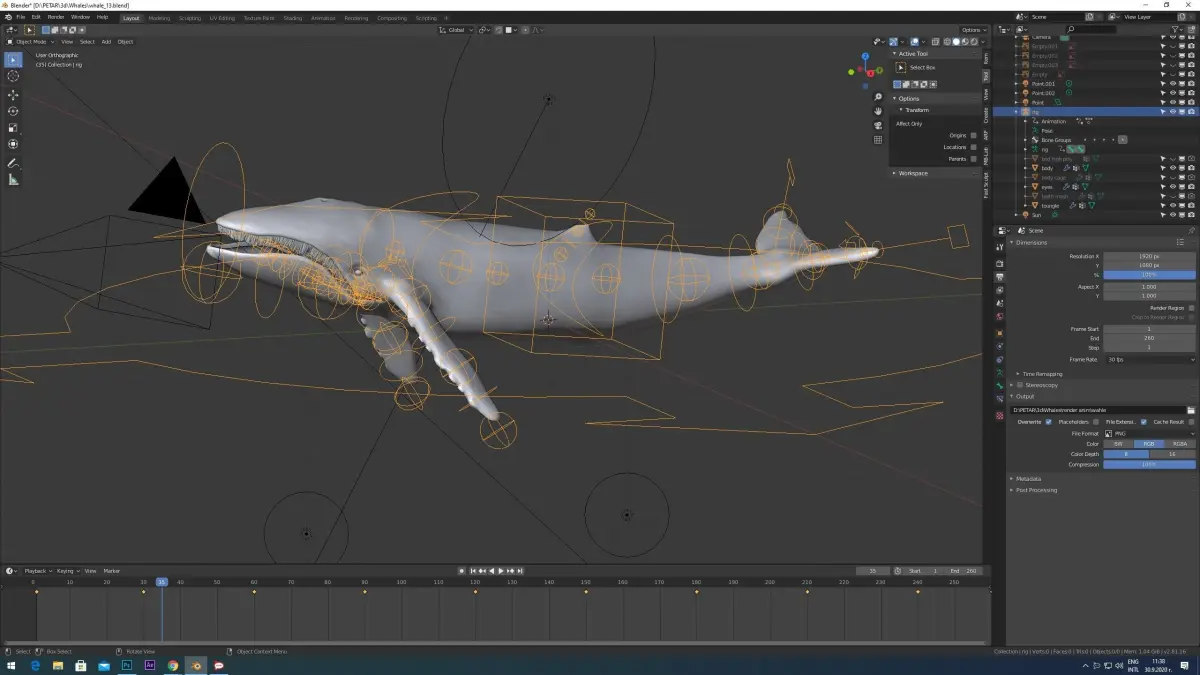Toggle the Locations checkbox

[x=974, y=147]
